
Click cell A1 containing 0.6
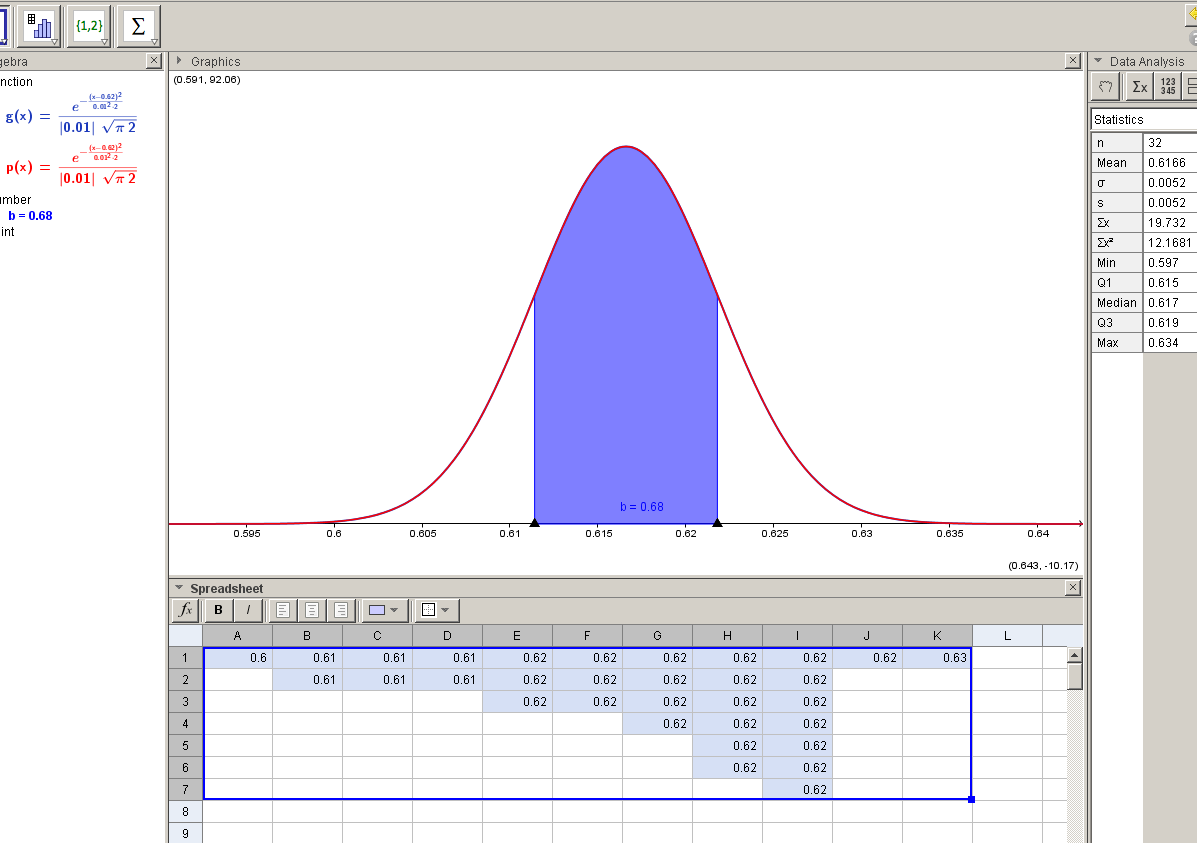pos(237,658)
